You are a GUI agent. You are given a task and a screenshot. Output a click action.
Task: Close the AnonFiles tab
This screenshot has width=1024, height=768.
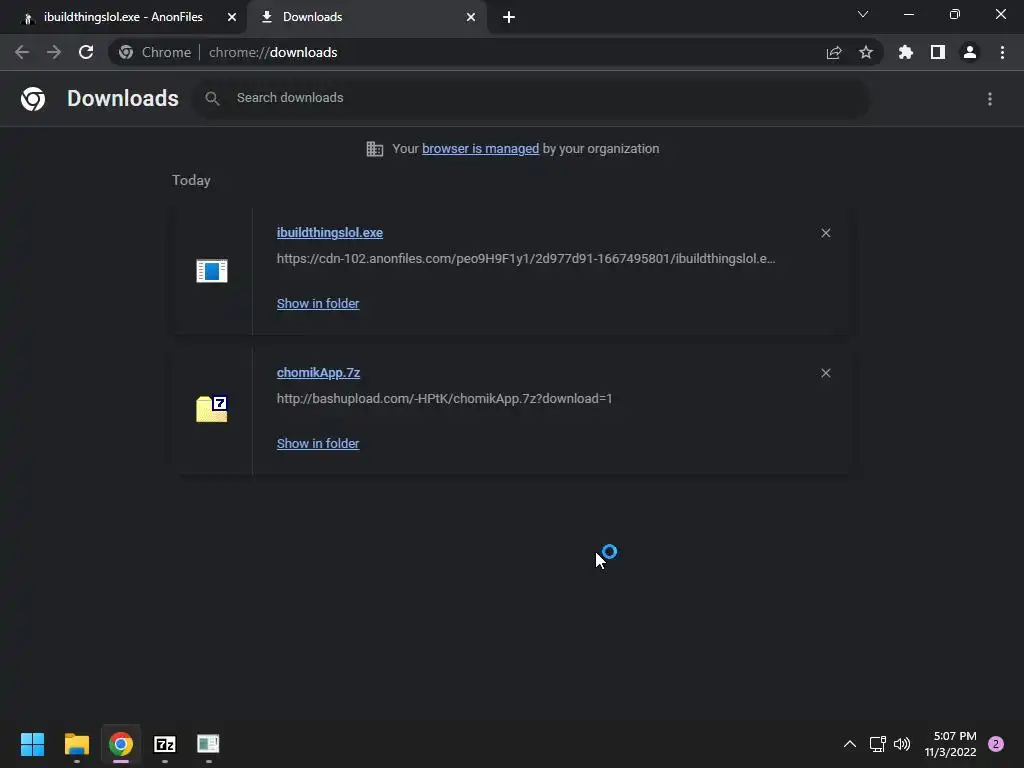(232, 17)
